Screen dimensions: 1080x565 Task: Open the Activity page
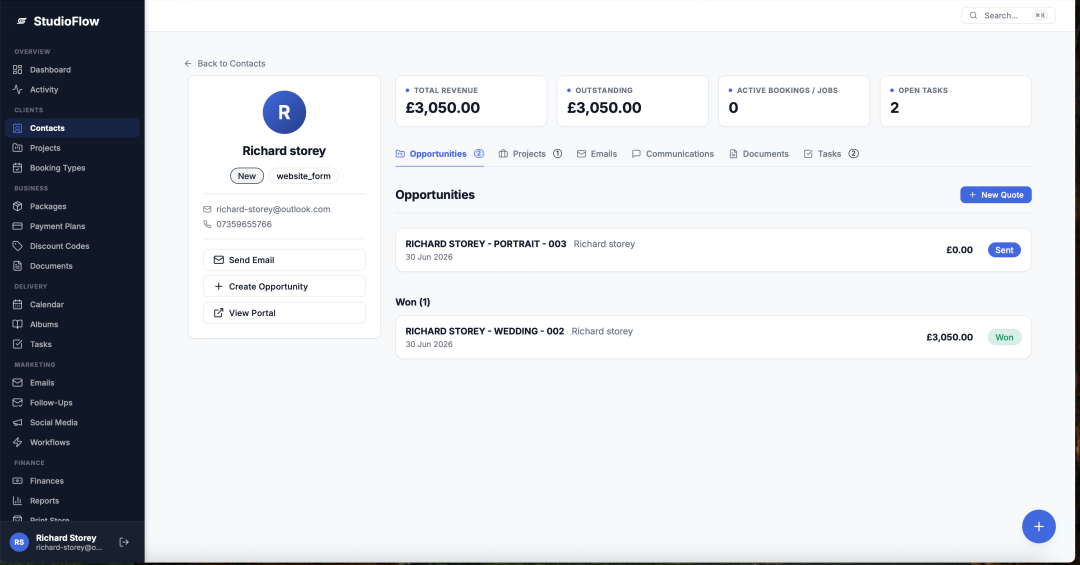pyautogui.click(x=72, y=90)
